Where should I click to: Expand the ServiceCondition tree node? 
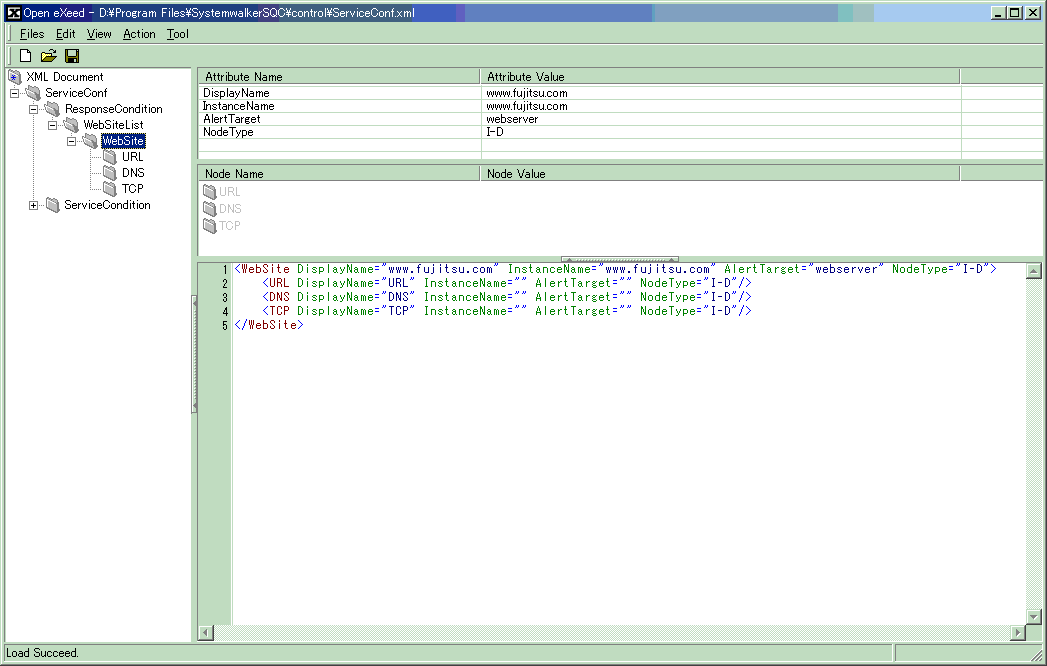pyautogui.click(x=34, y=206)
